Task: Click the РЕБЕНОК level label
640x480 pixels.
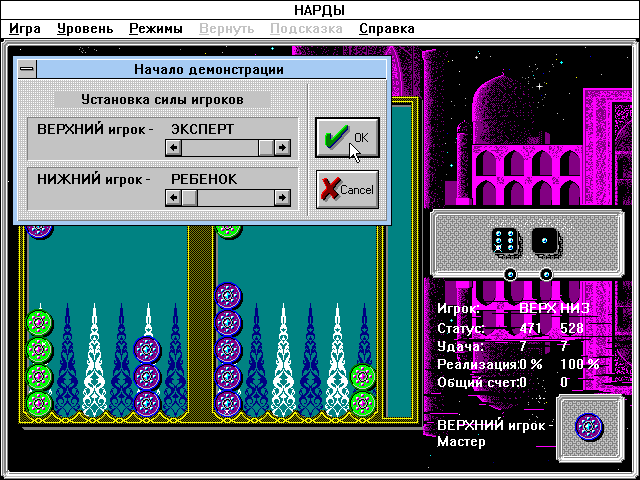Action: tap(204, 179)
